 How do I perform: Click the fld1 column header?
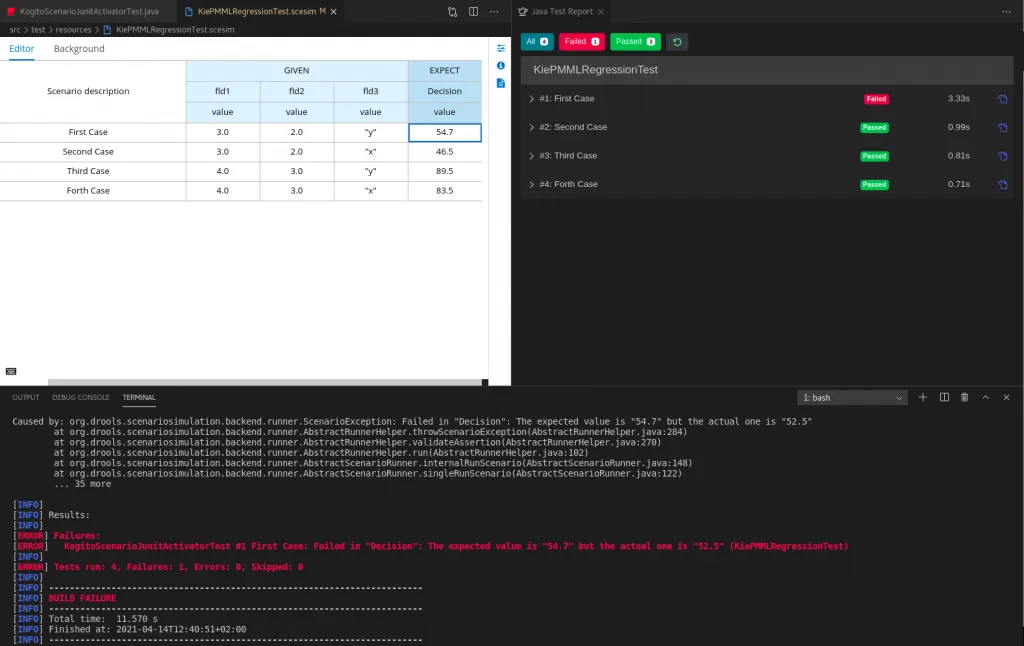223,91
